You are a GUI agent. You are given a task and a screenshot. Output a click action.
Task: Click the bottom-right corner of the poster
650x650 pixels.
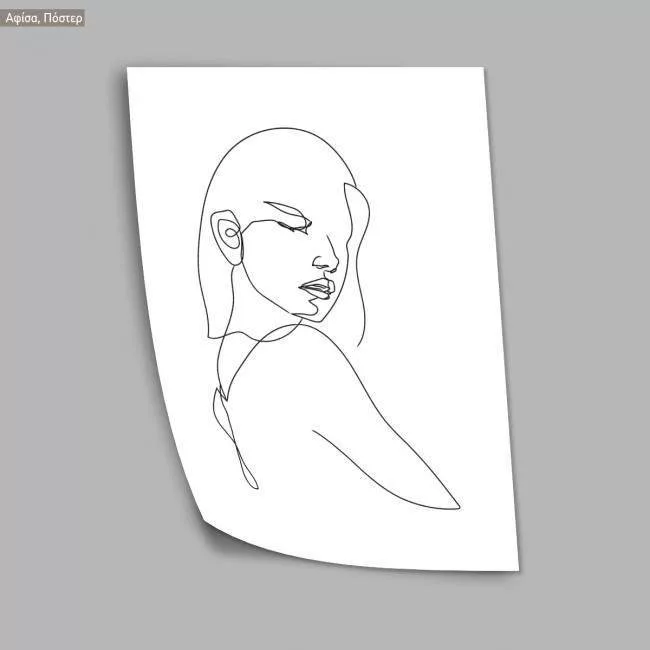pos(514,567)
